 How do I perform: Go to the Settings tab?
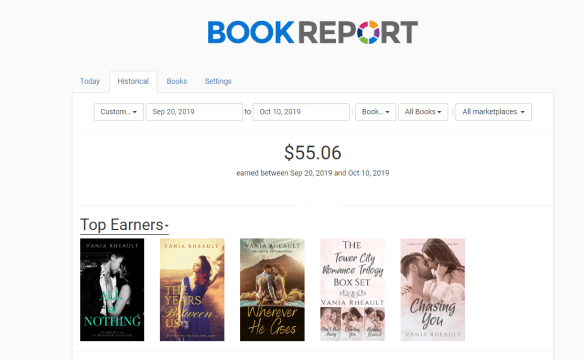click(218, 81)
